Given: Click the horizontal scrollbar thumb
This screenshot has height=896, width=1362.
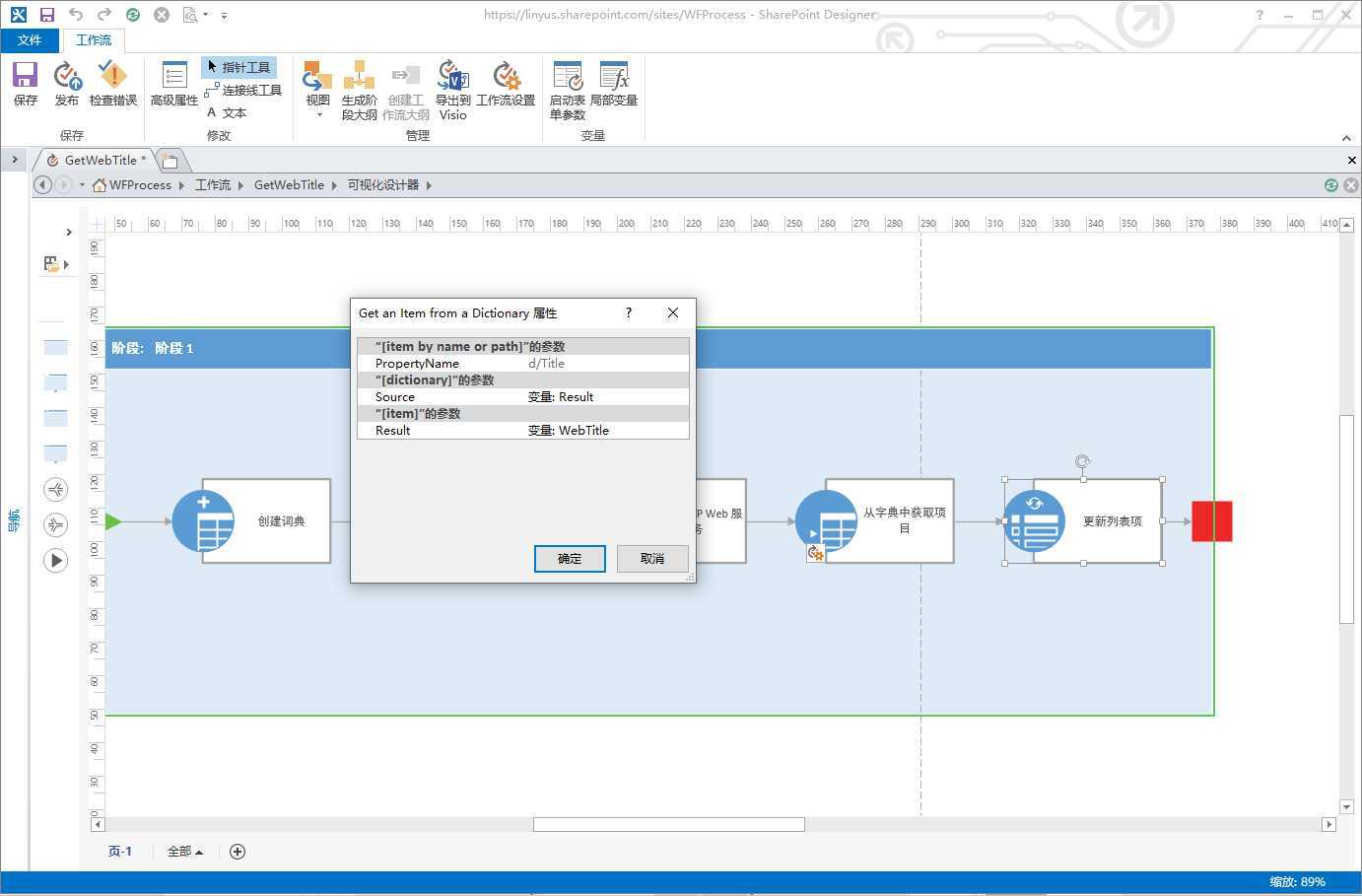Looking at the screenshot, I should (669, 824).
